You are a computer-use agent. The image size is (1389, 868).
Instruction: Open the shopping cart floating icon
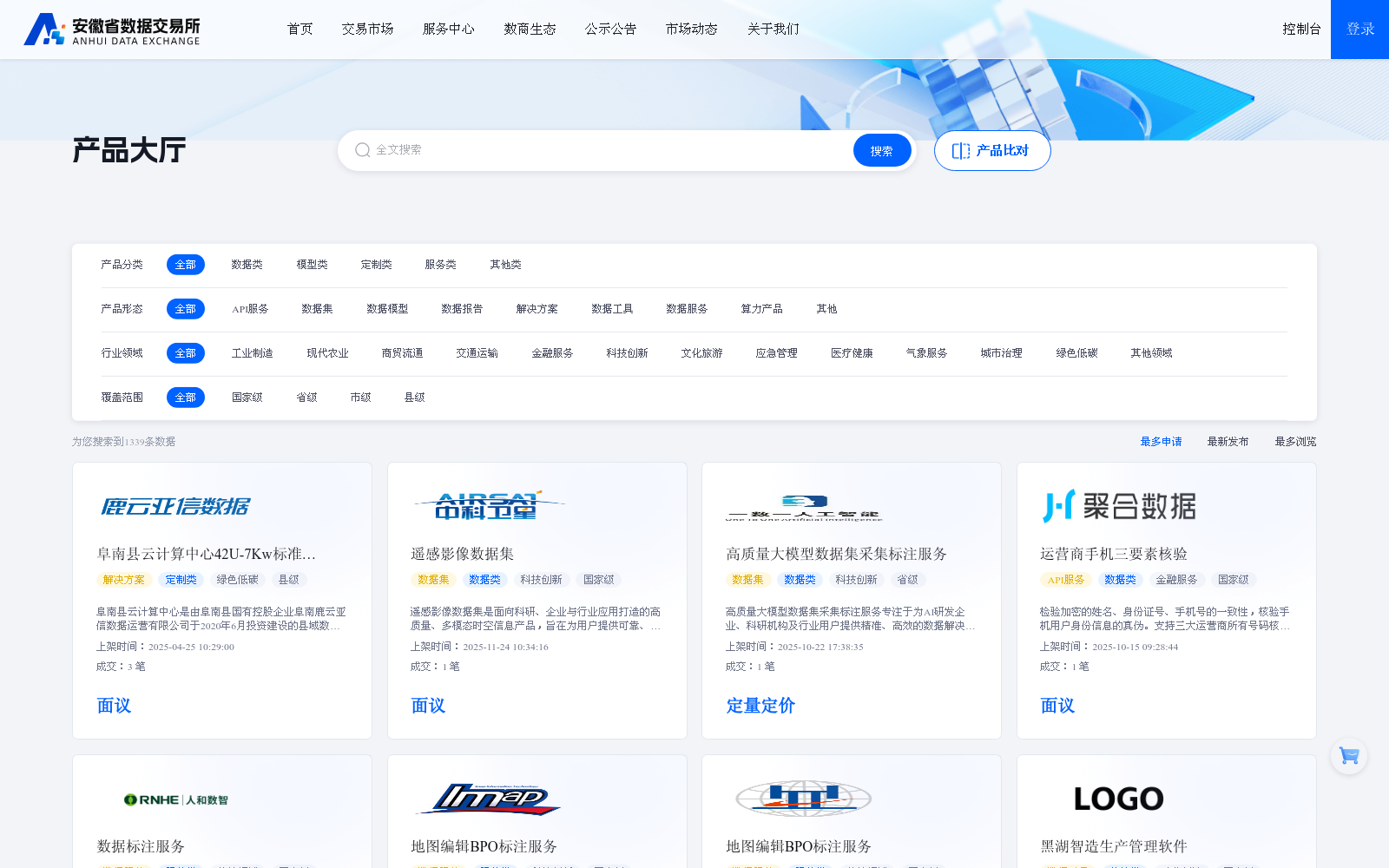pyautogui.click(x=1349, y=756)
